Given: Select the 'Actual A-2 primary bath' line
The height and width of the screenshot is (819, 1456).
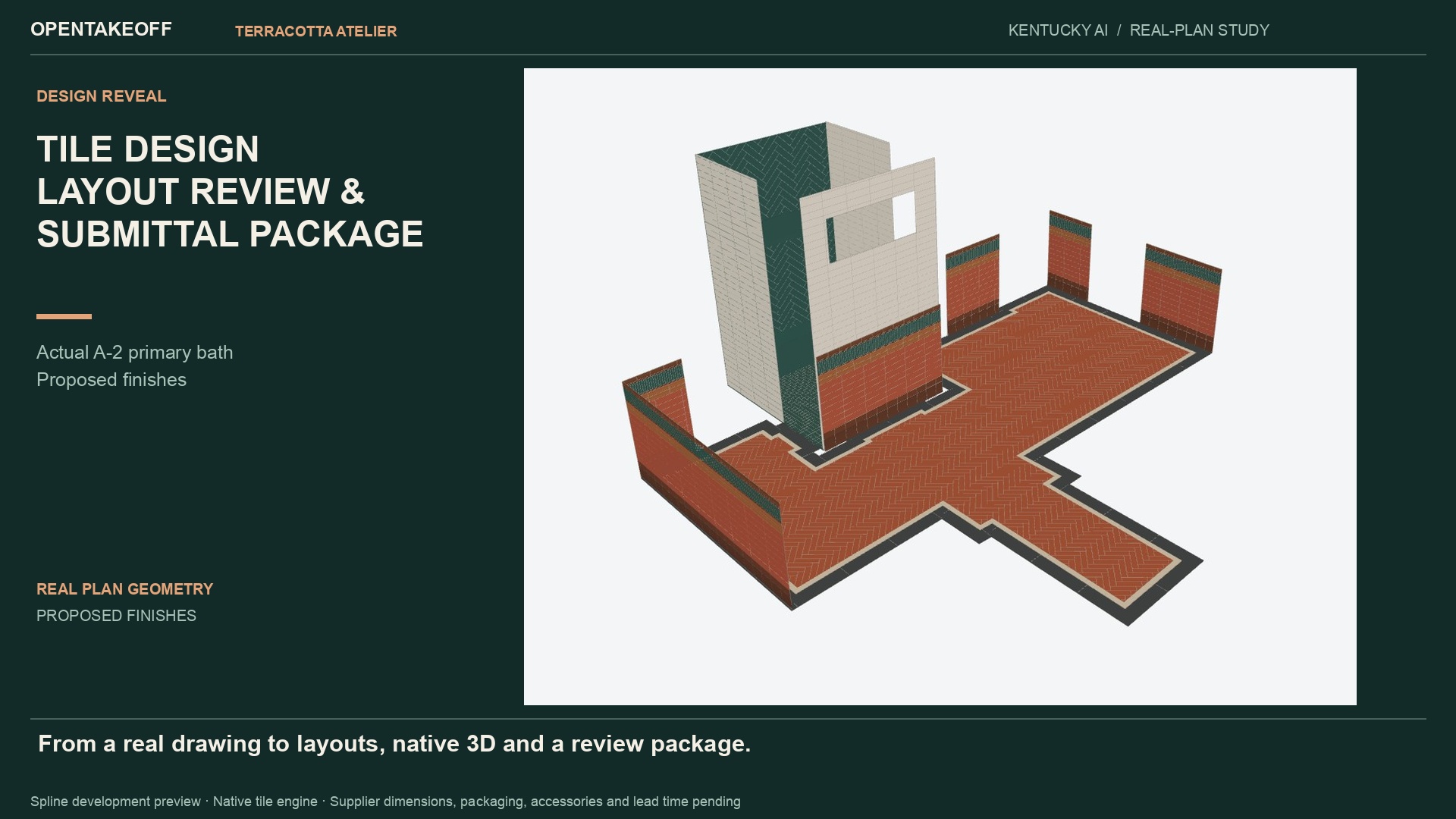Looking at the screenshot, I should 135,353.
